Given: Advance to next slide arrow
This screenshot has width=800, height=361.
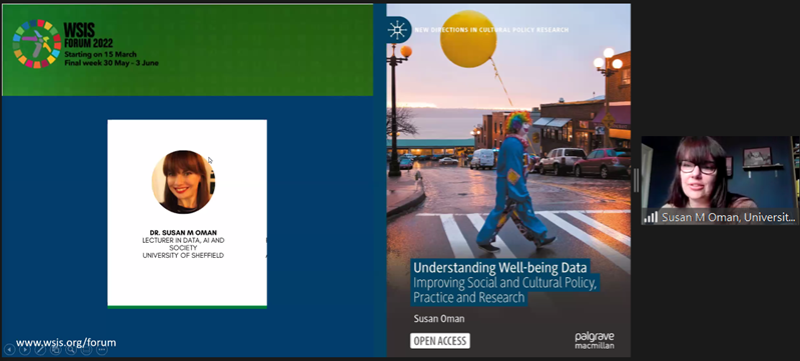Looking at the screenshot, I should 25,349.
